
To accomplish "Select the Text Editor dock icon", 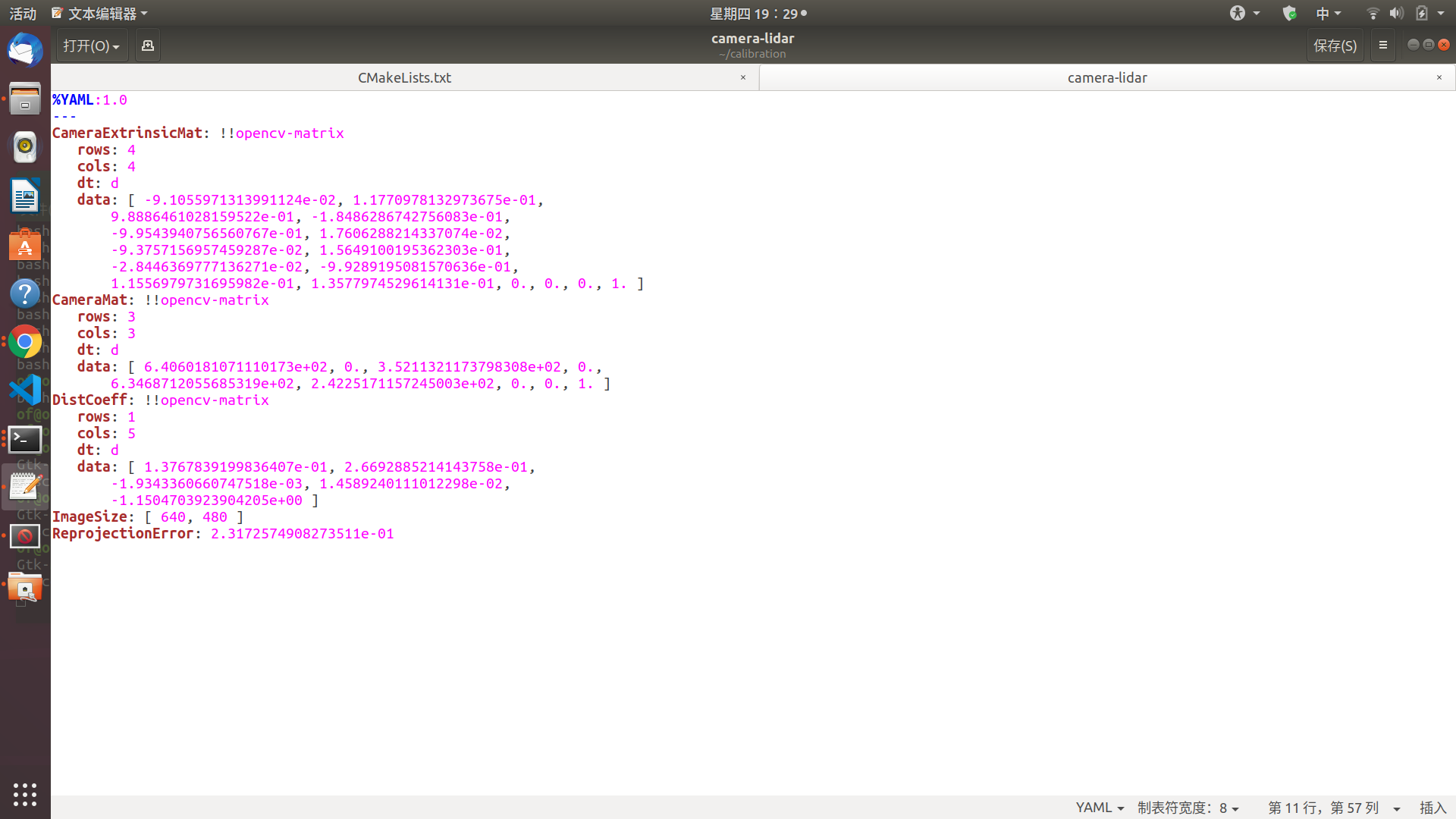I will click(x=25, y=487).
